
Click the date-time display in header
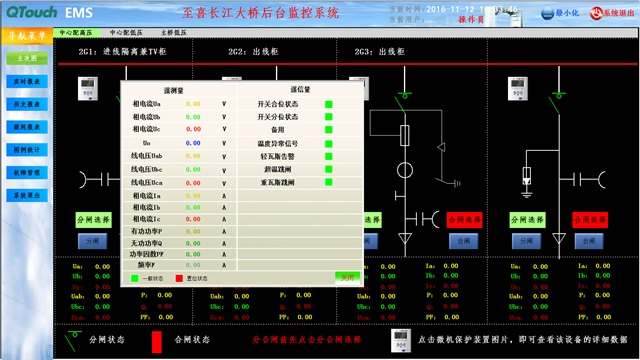click(472, 9)
